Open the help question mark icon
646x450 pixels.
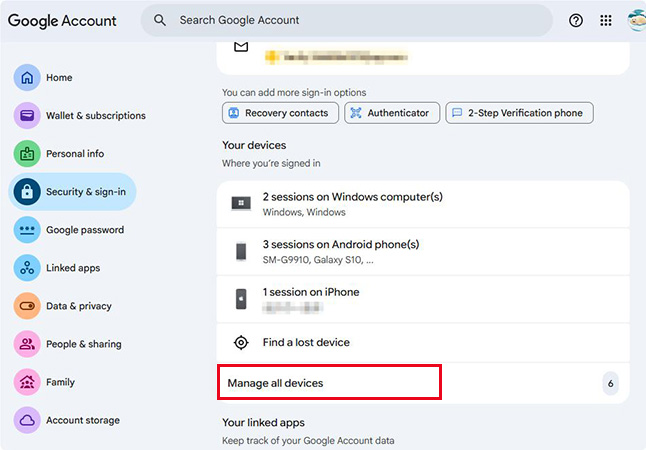[576, 20]
